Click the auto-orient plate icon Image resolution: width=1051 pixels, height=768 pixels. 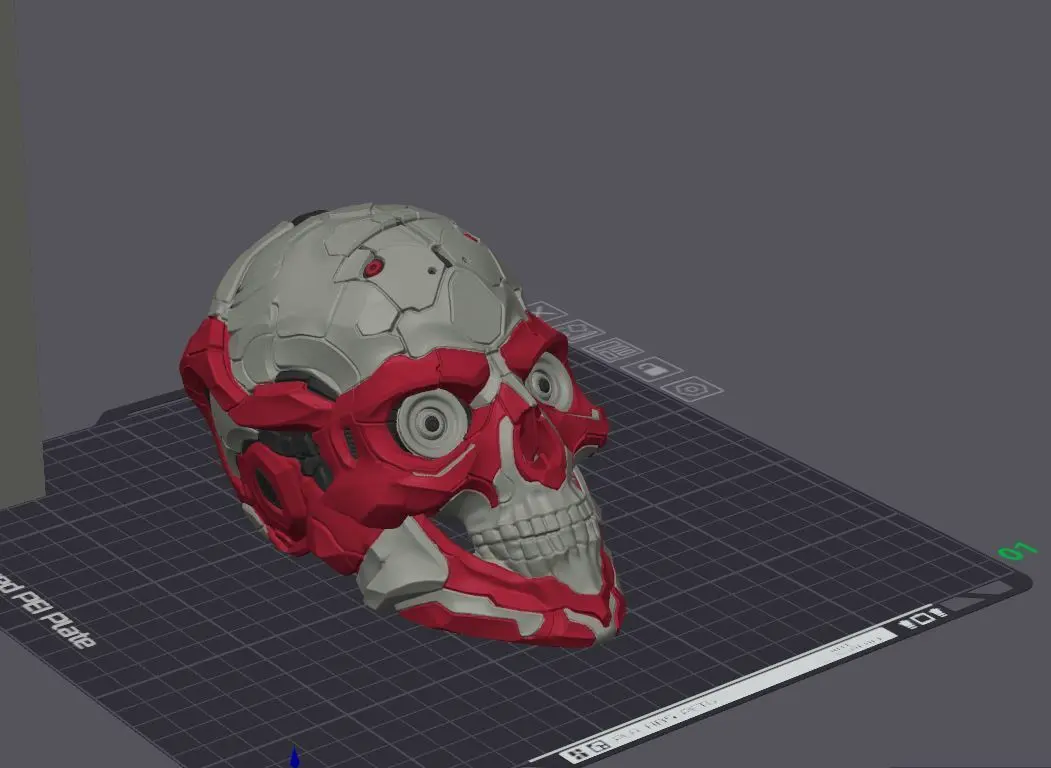(580, 330)
